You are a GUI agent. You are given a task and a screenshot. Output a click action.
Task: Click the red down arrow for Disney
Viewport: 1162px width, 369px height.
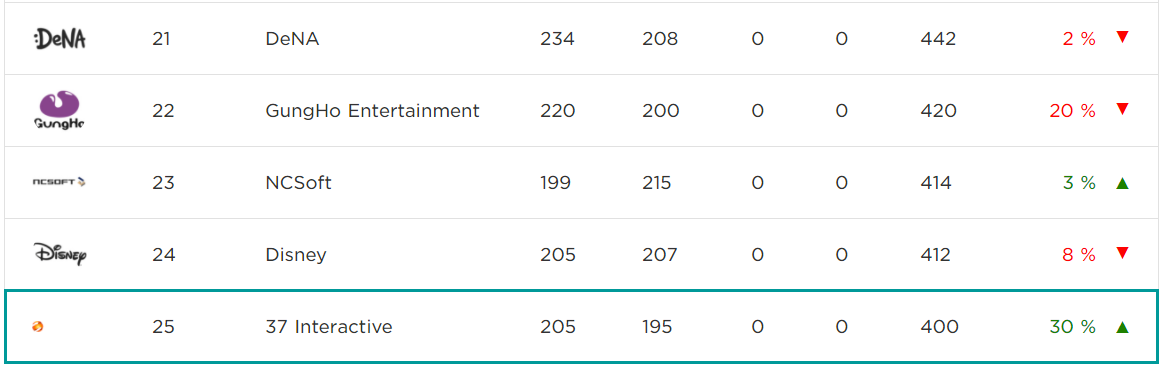coord(1122,253)
